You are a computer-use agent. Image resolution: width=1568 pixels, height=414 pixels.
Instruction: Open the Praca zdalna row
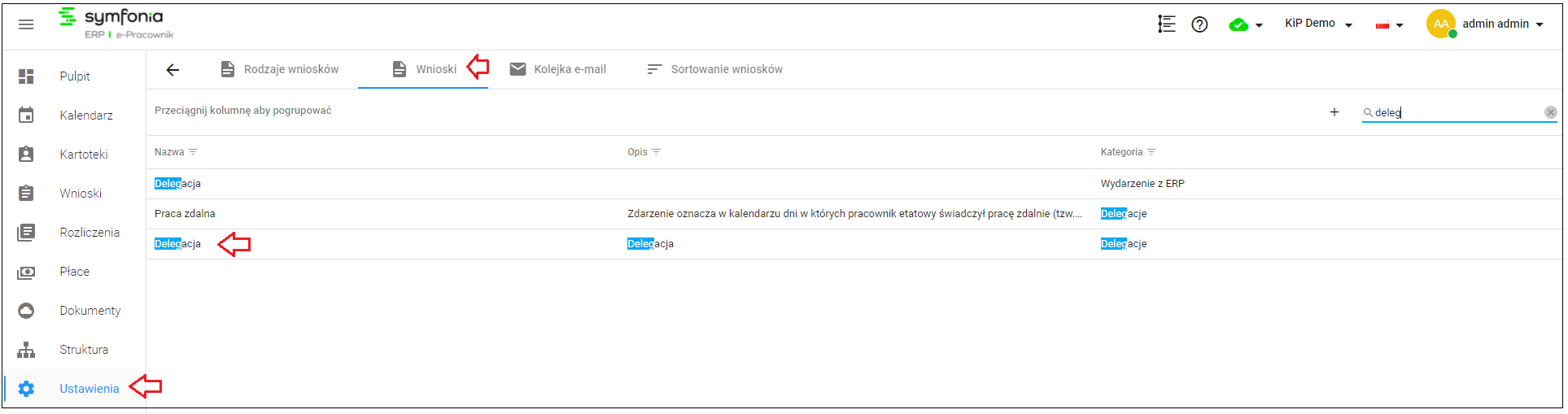854,214
